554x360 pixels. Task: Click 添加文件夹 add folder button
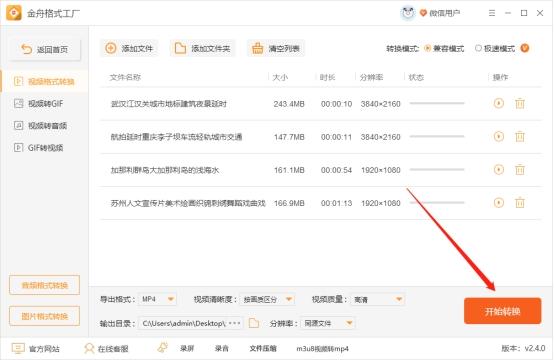pos(203,48)
